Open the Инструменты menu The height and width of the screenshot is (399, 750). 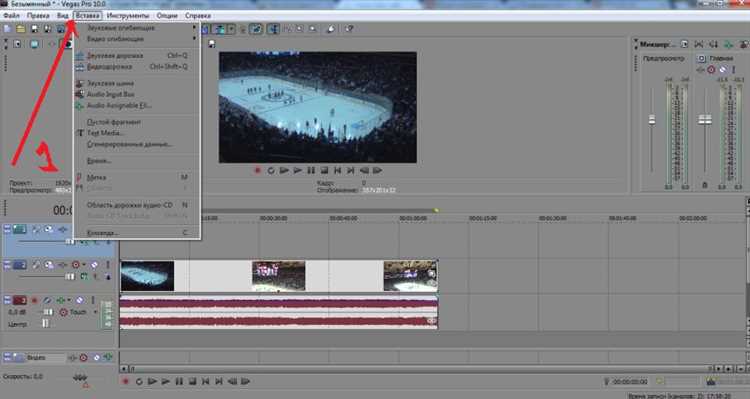(128, 15)
